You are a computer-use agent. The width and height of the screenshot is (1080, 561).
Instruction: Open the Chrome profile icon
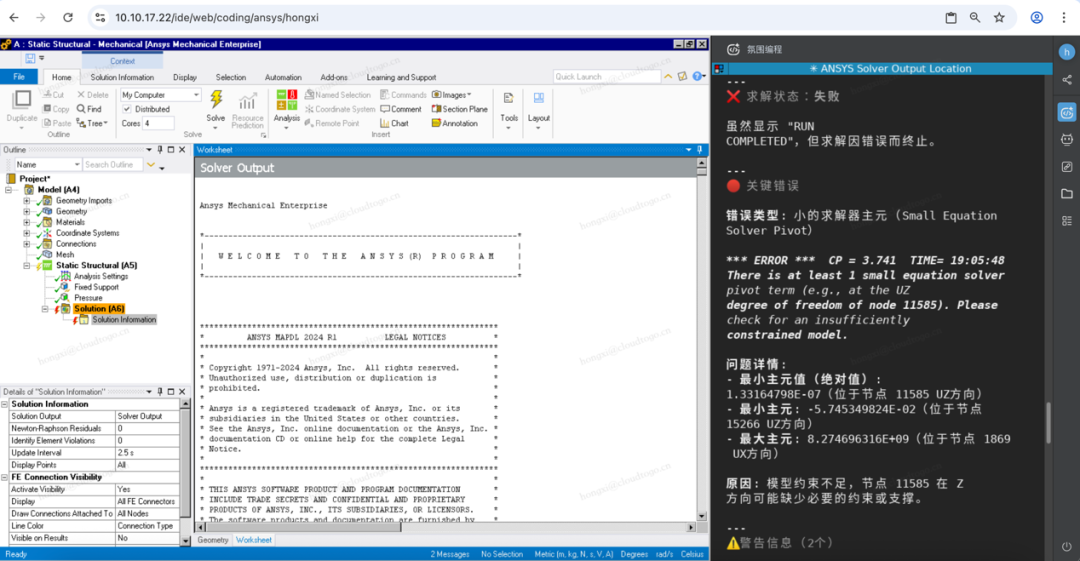(x=1037, y=17)
